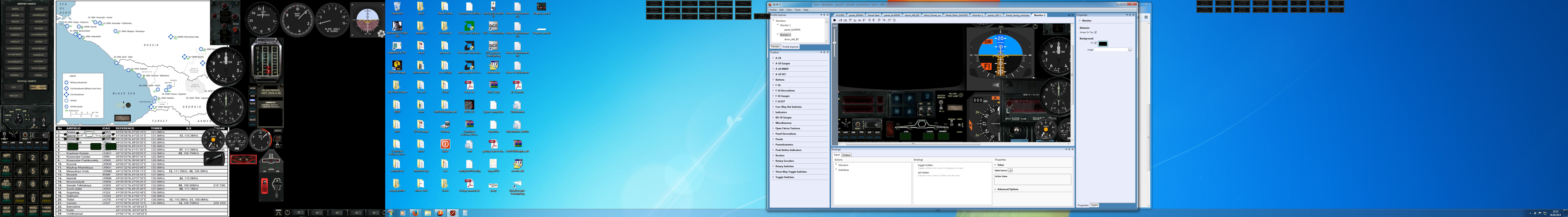The height and width of the screenshot is (217, 1568).
Task: Click the keypad digit 9 key
Action: (46, 184)
